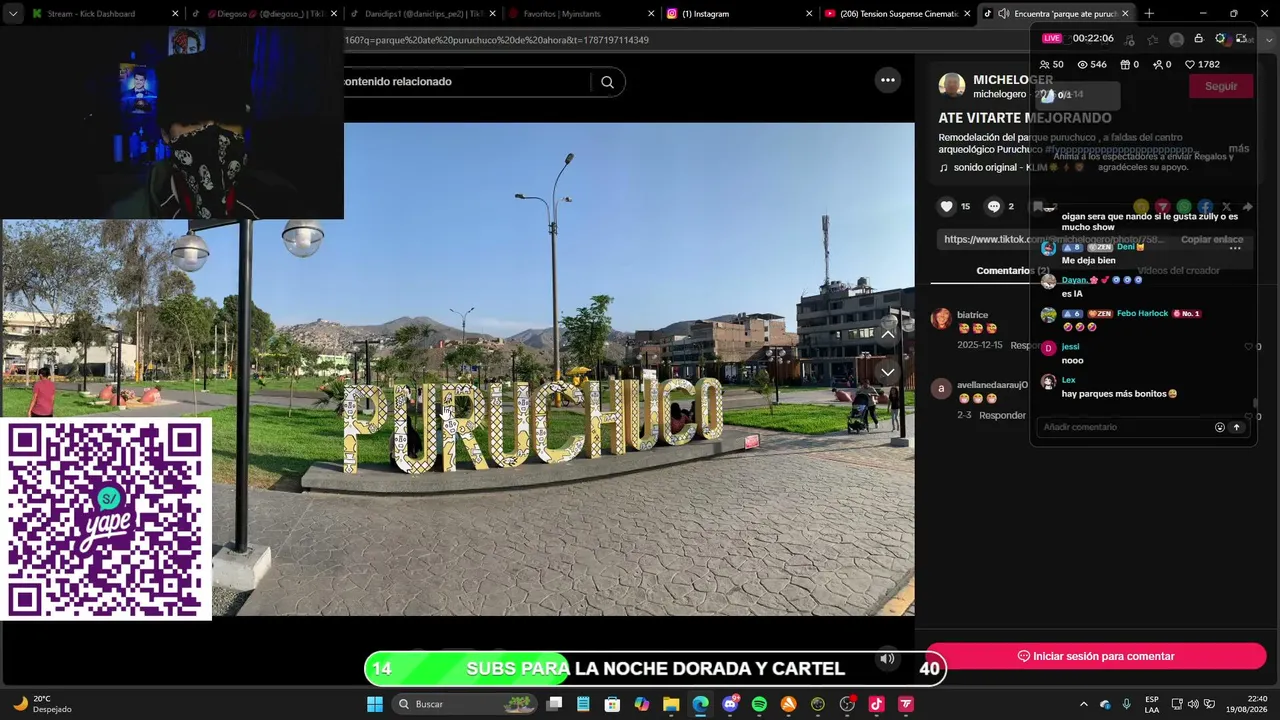Viewport: 1280px width, 720px height.
Task: Mute the video with the speaker icon
Action: (887, 659)
